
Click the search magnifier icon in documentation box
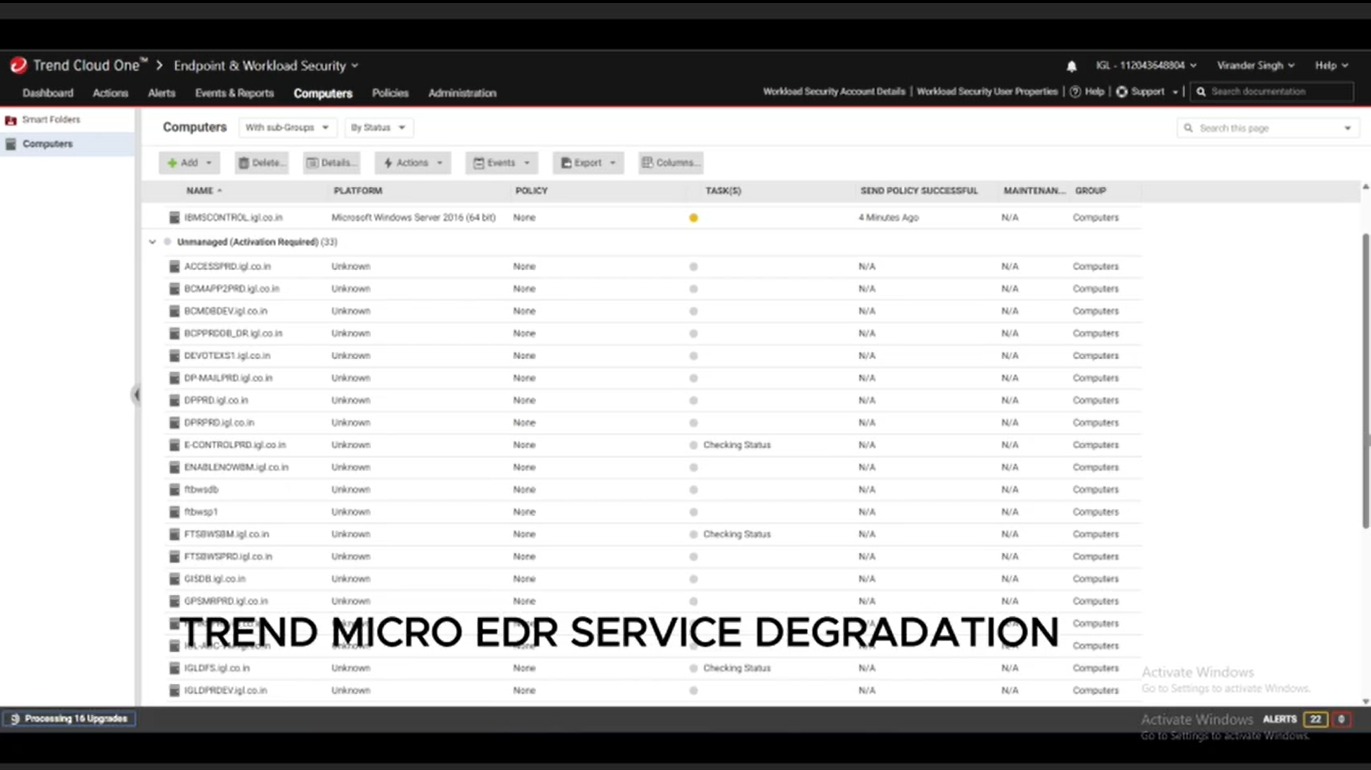coord(1201,92)
